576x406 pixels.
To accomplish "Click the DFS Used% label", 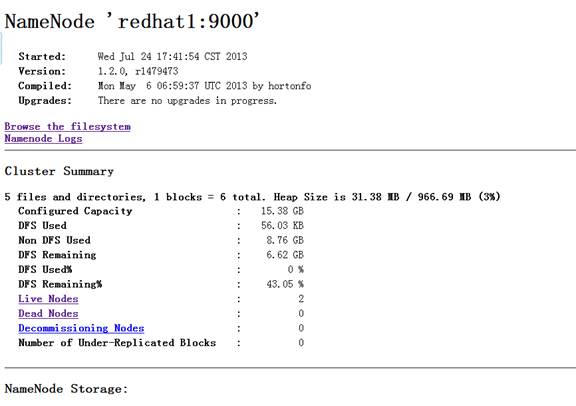I will [45, 270].
